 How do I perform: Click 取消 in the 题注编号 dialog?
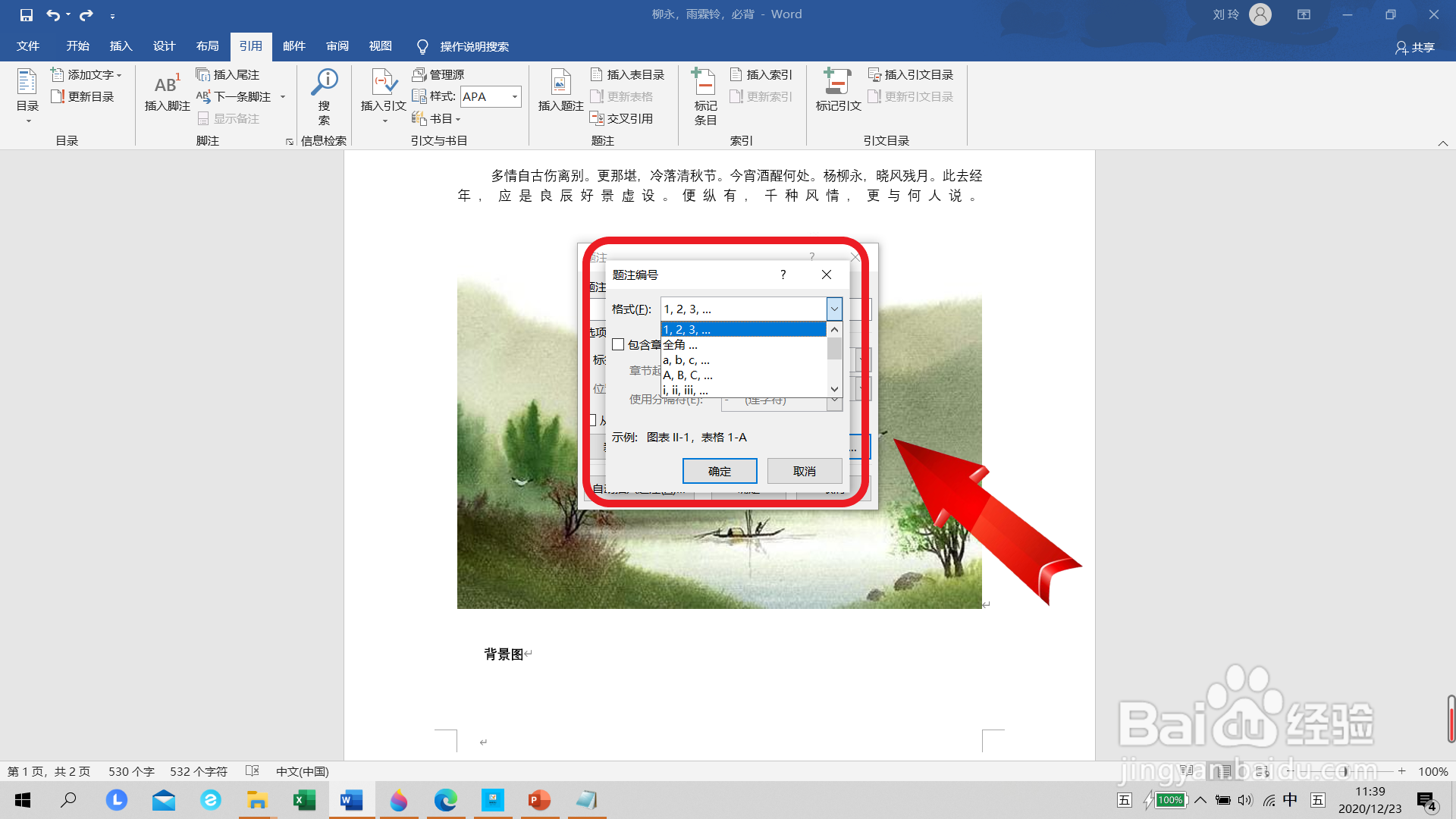pyautogui.click(x=805, y=471)
